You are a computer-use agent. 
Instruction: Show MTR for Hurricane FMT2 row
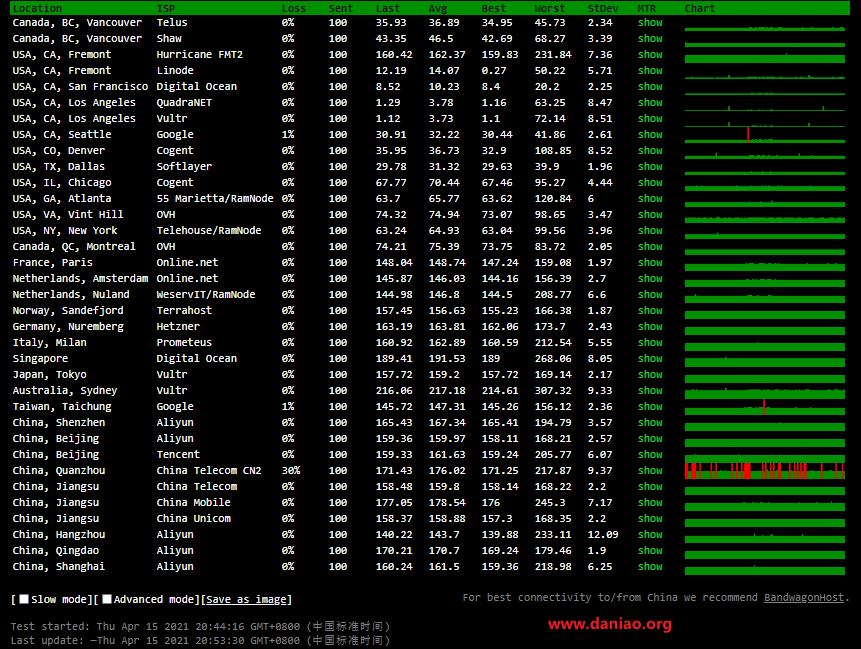coord(650,54)
